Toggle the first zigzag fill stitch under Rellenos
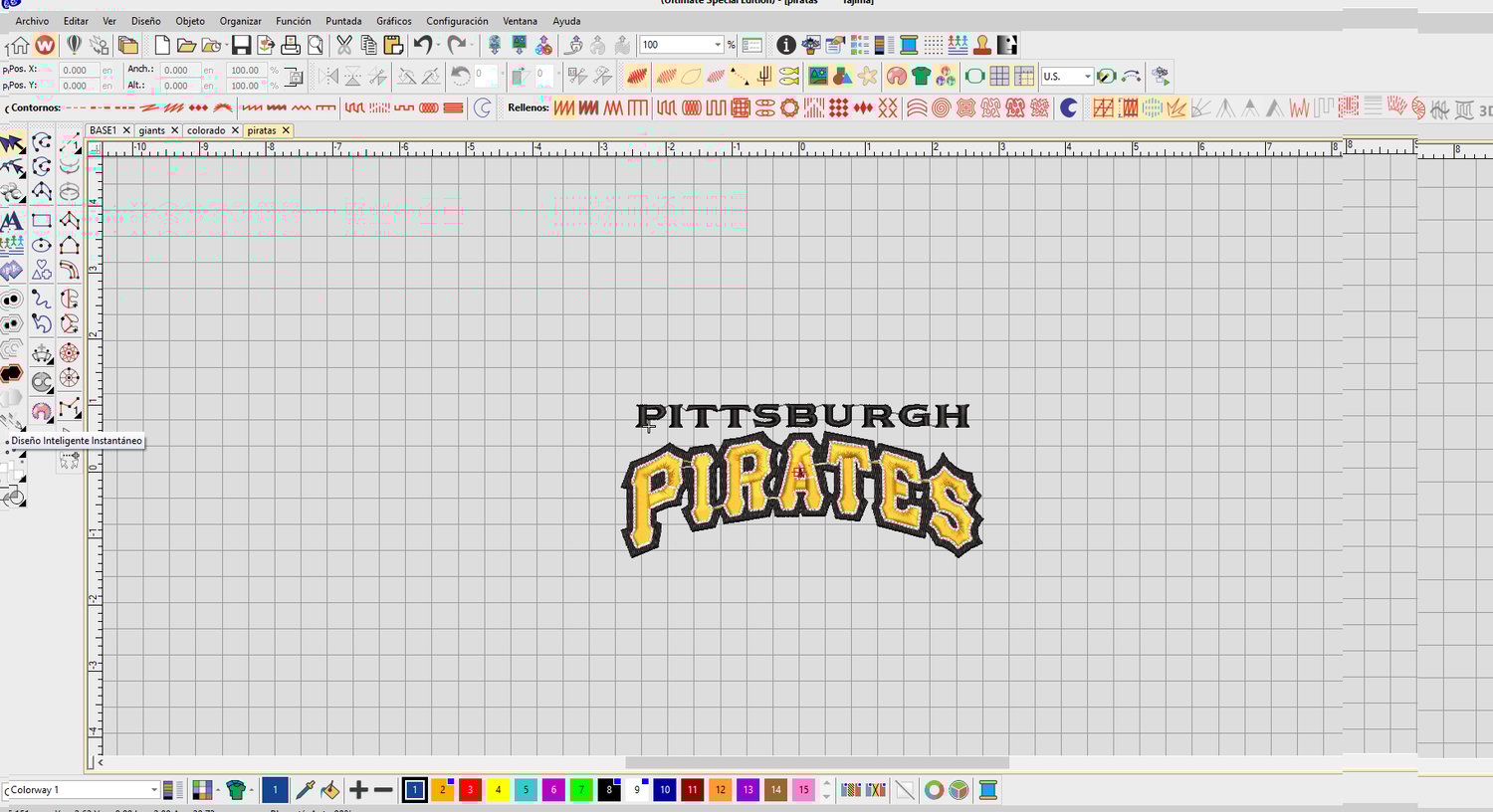 564,107
